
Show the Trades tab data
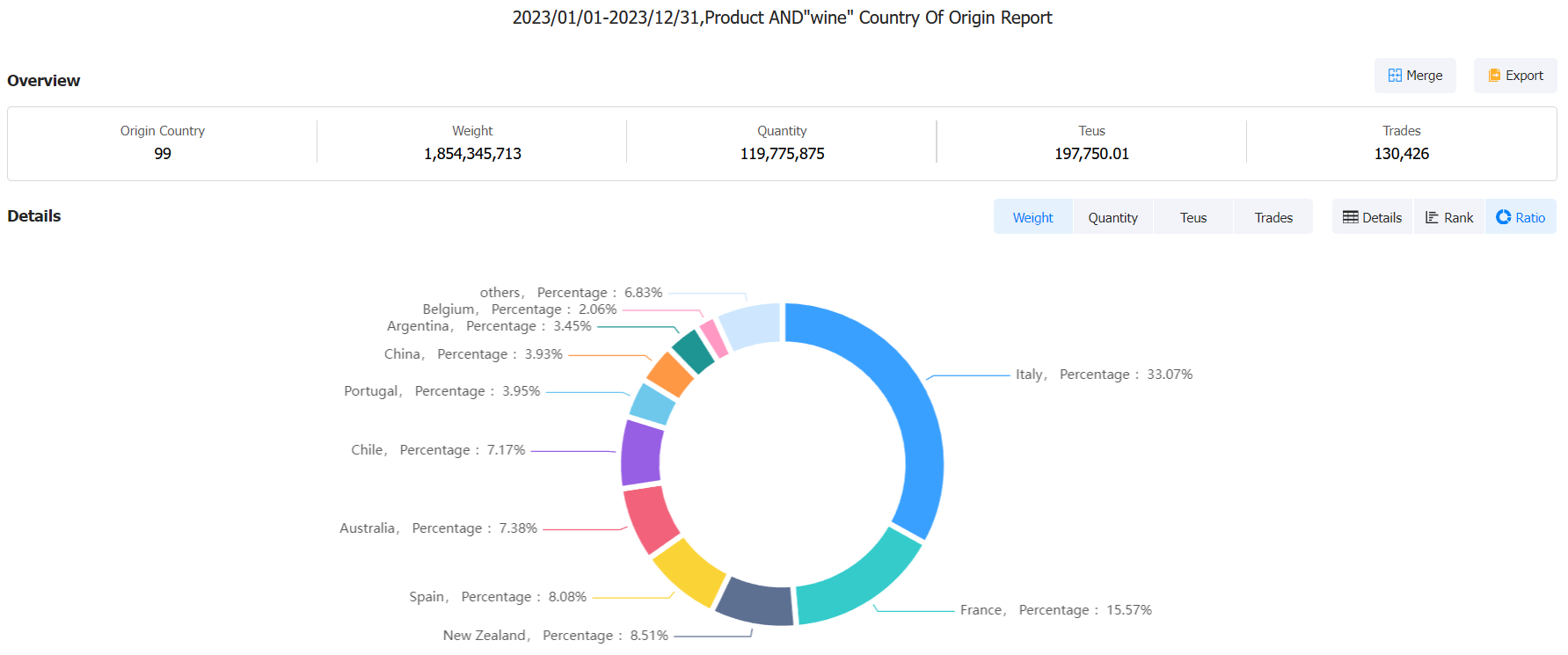tap(1273, 217)
